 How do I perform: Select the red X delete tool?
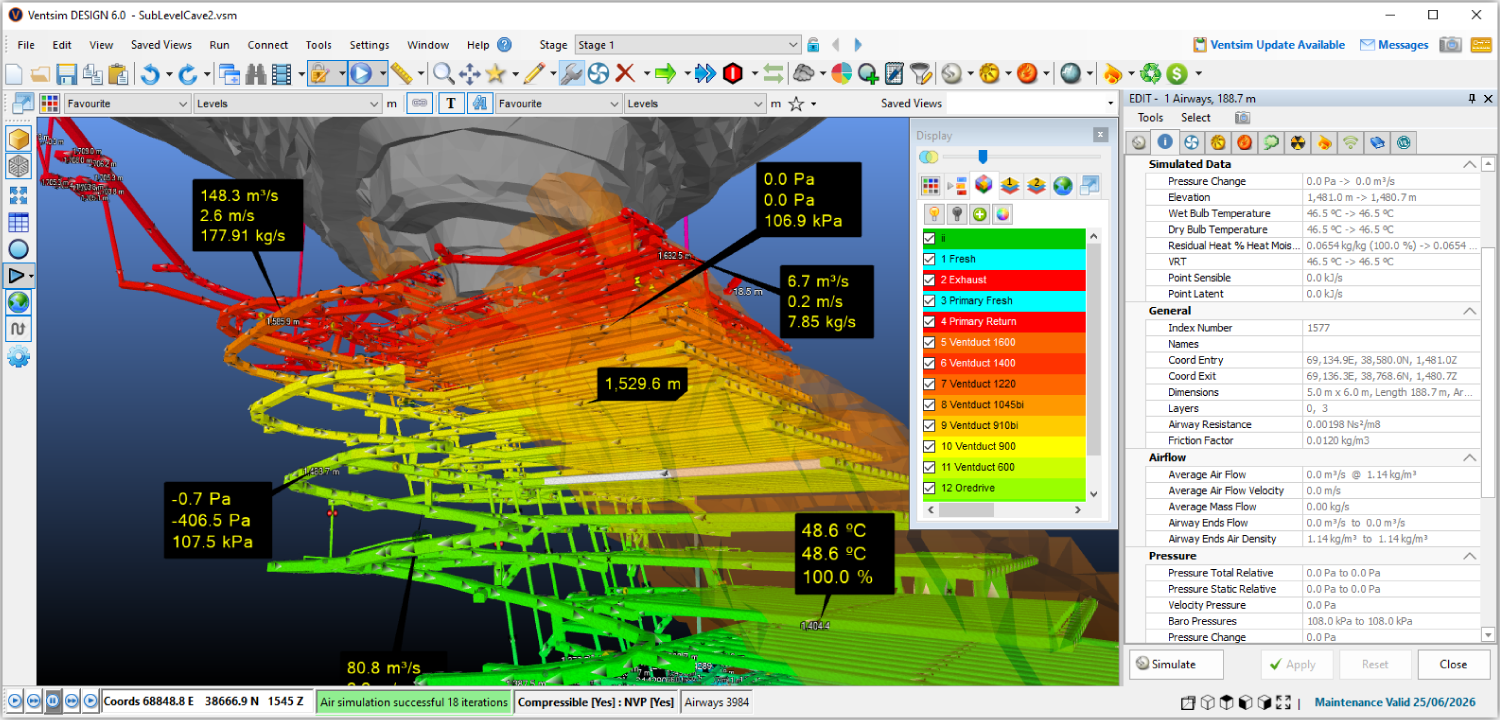626,74
